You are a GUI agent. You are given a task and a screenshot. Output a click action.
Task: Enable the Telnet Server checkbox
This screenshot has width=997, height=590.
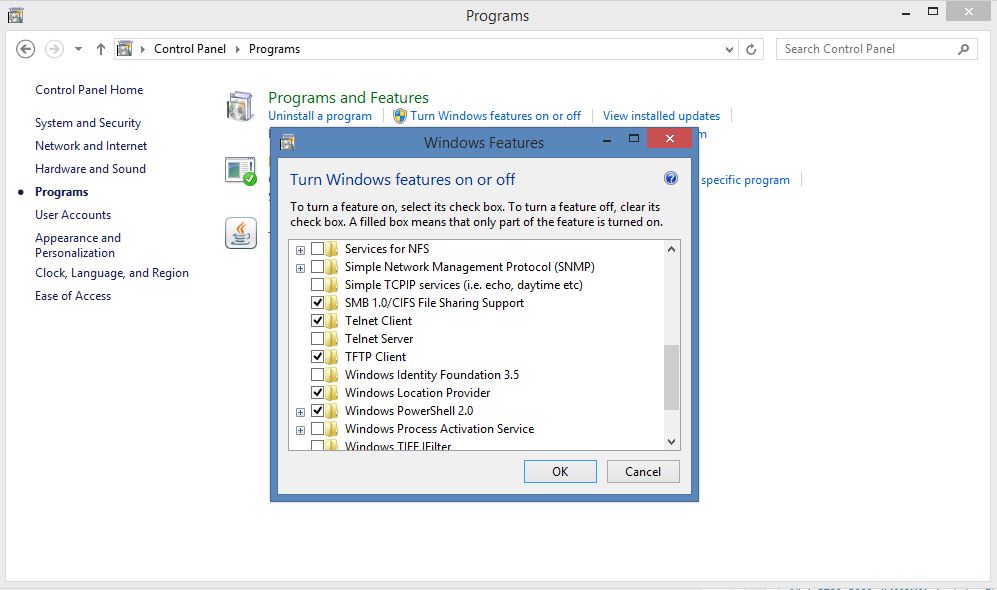point(318,339)
